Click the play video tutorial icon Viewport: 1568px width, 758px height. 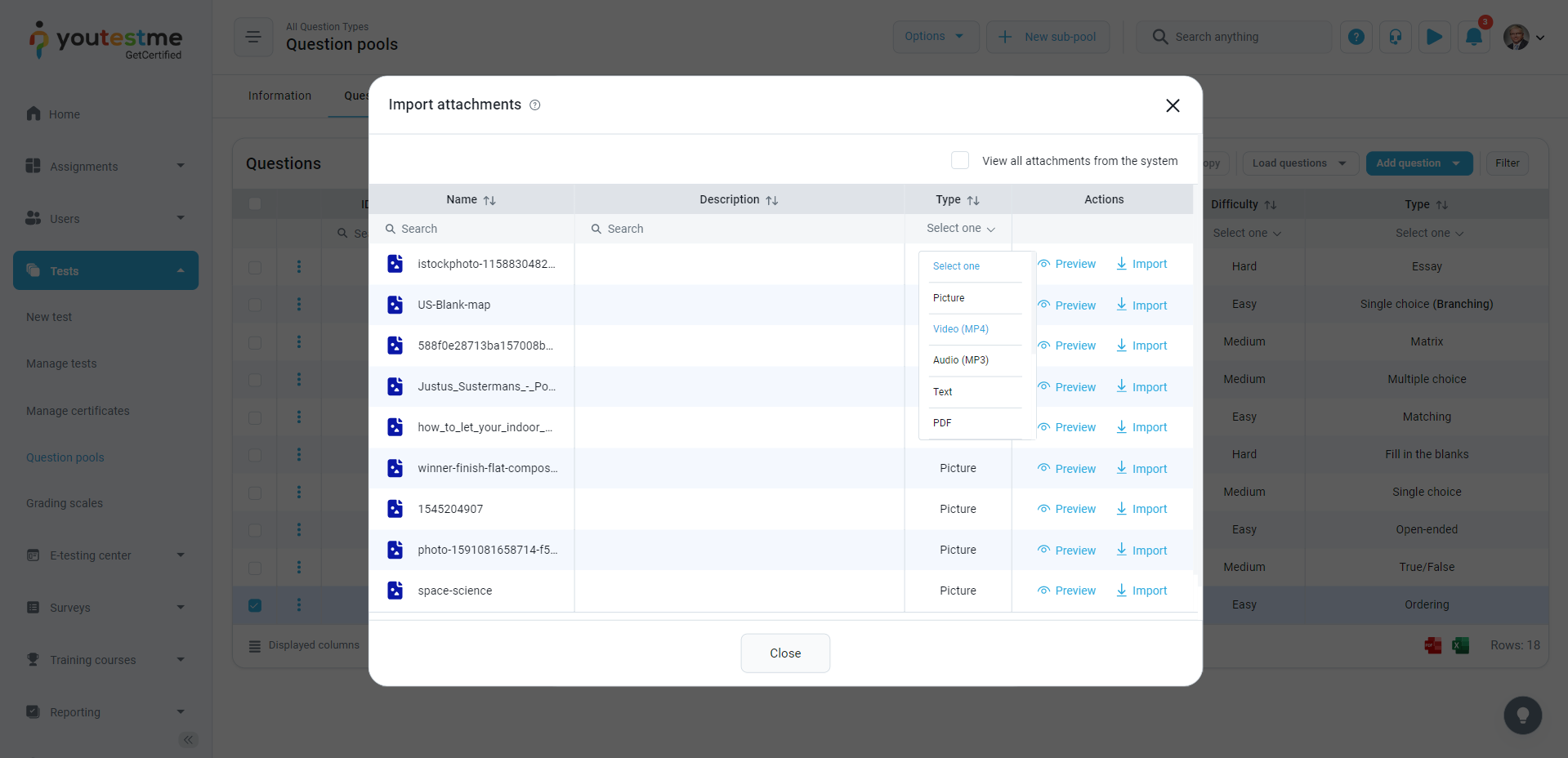click(1434, 37)
